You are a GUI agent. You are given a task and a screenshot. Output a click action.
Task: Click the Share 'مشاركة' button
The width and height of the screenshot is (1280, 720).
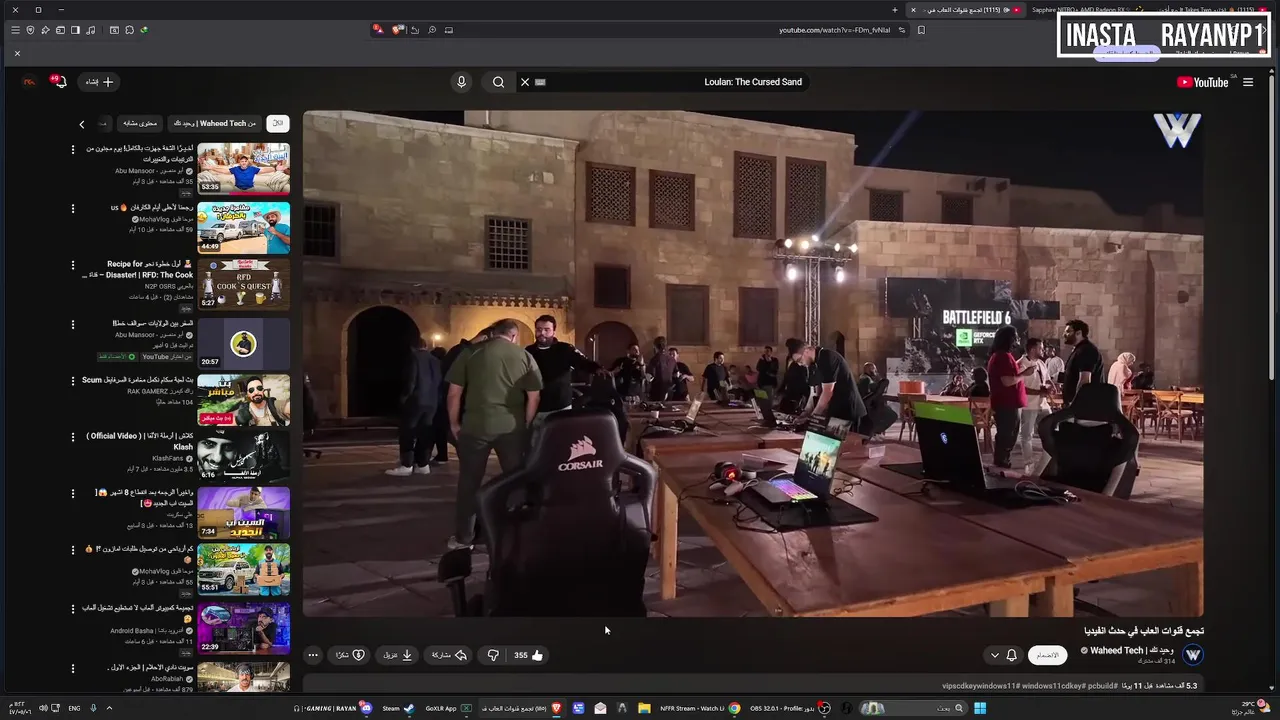[449, 655]
